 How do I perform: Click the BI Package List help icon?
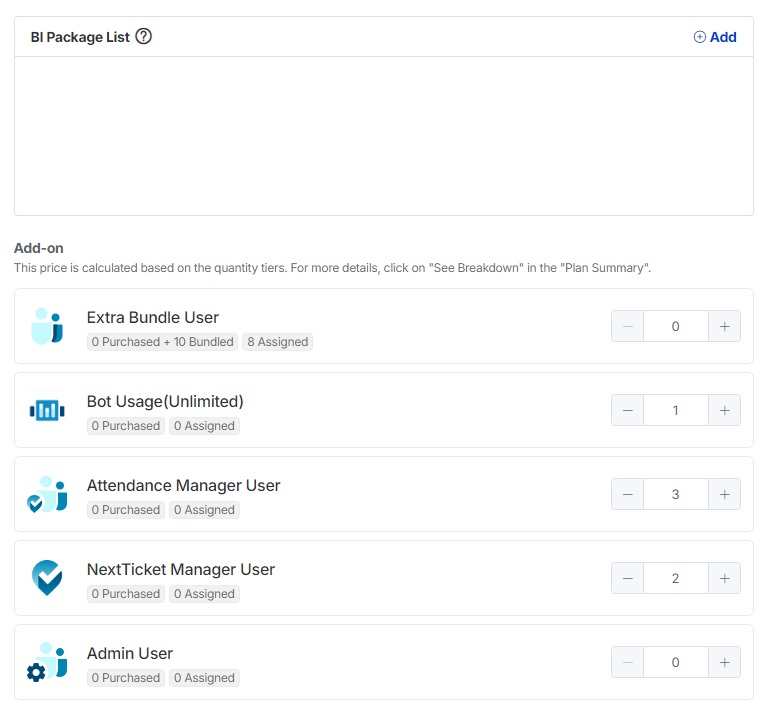(144, 36)
